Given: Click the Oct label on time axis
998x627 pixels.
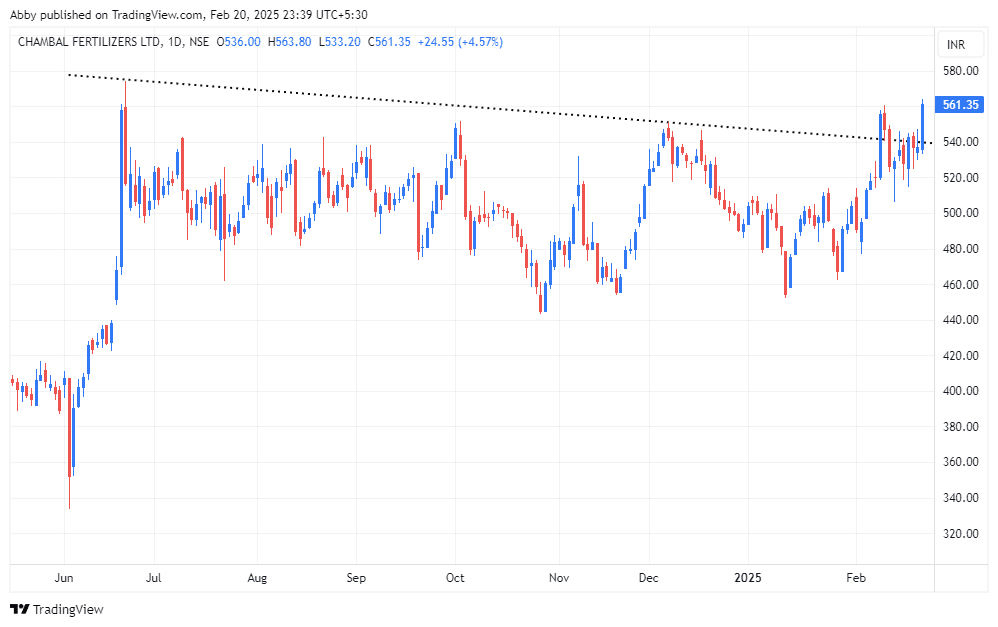Looking at the screenshot, I should 455,578.
